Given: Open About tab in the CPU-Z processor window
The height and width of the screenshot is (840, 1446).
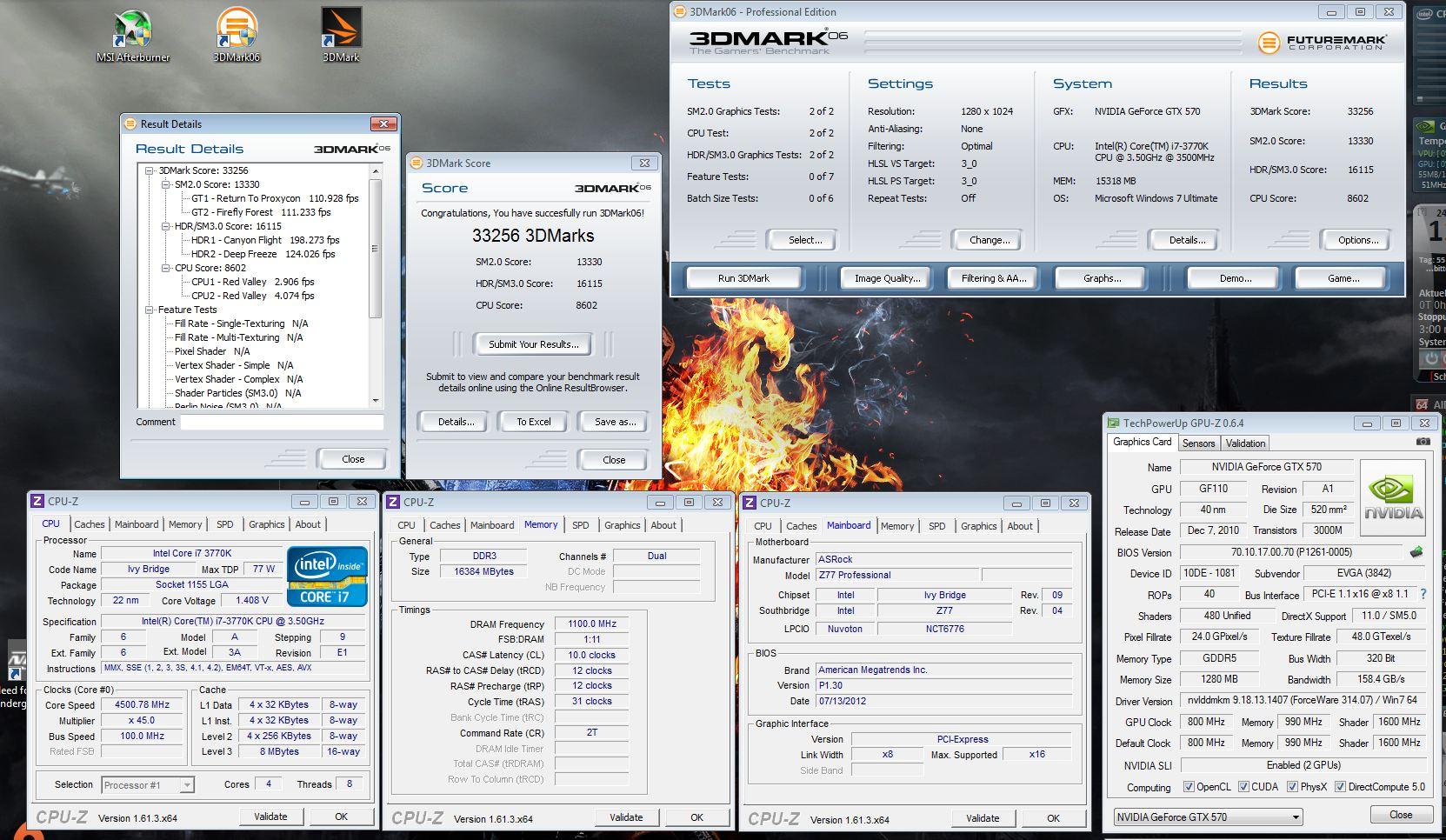Looking at the screenshot, I should click(x=308, y=524).
